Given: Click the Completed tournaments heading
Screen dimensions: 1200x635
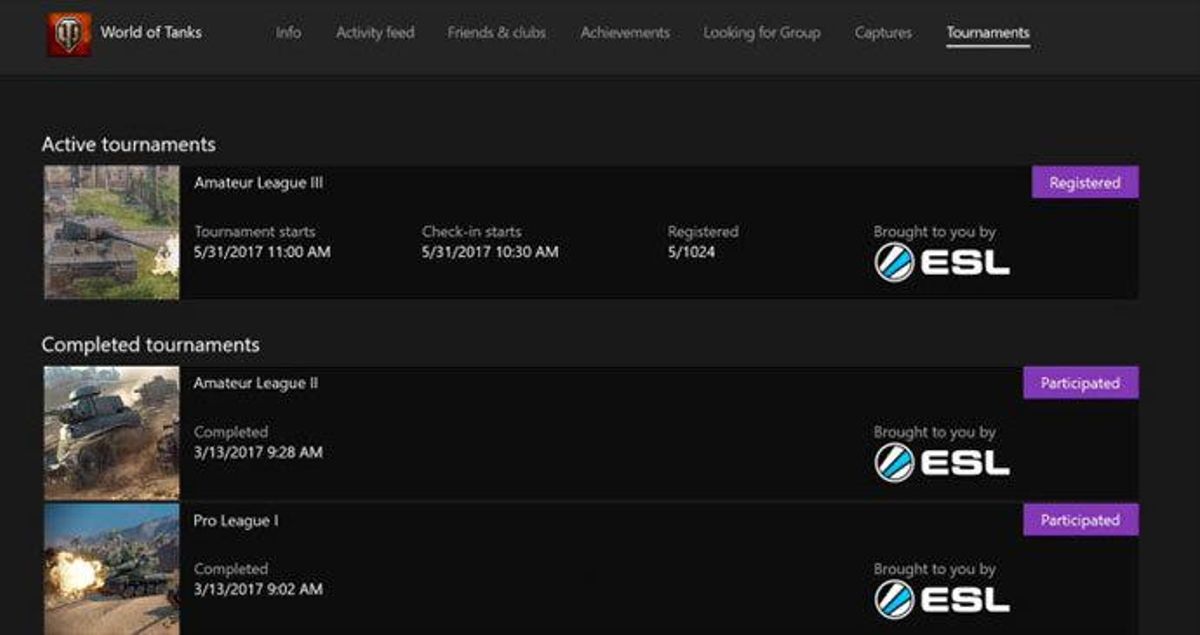Looking at the screenshot, I should tap(150, 345).
